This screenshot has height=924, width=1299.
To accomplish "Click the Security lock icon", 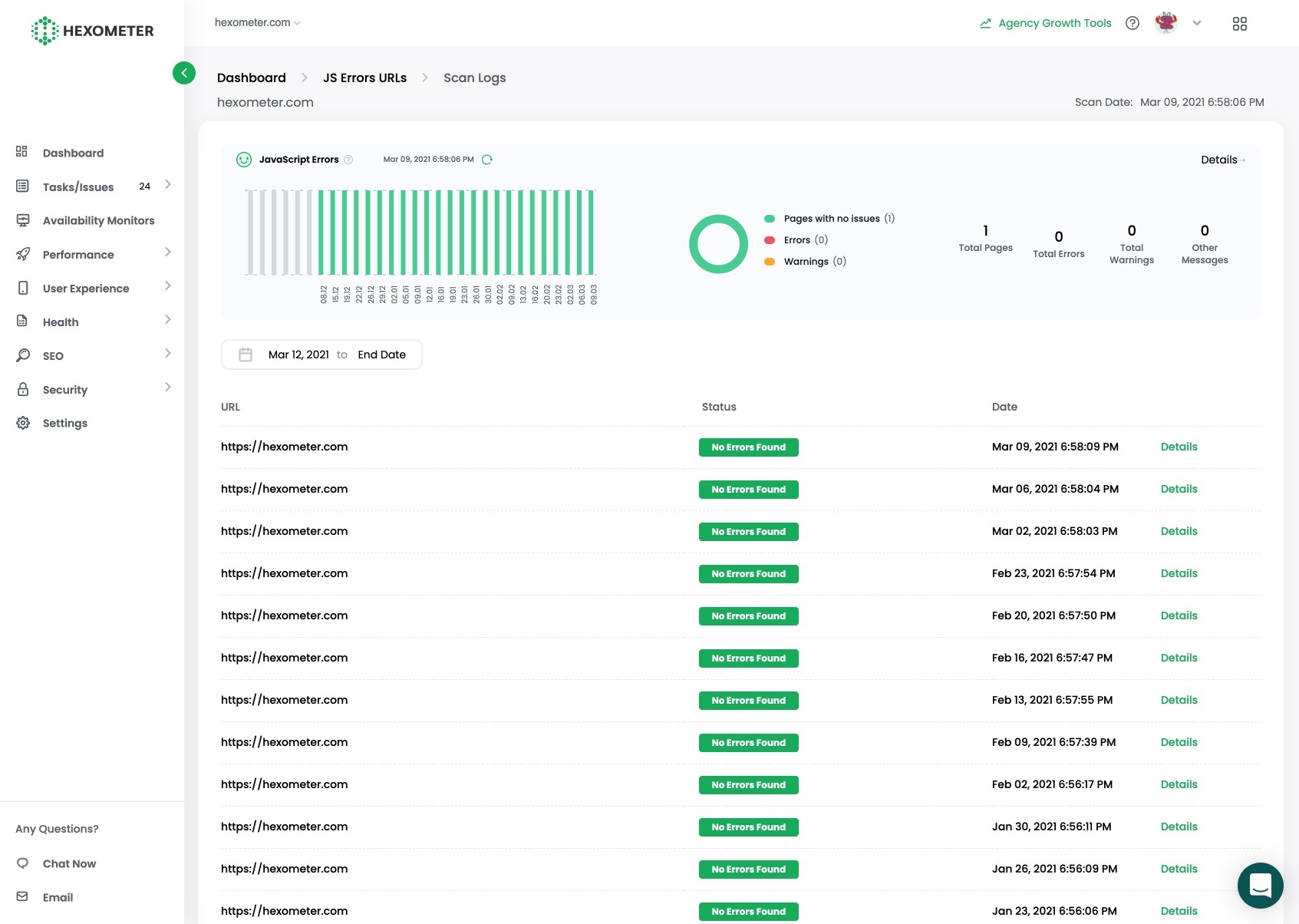I will (x=23, y=389).
